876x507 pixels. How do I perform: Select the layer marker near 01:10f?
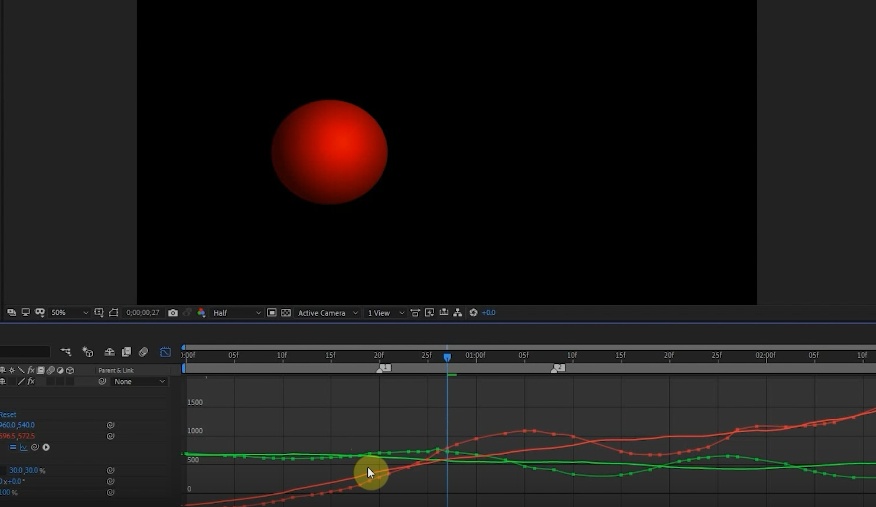click(558, 369)
